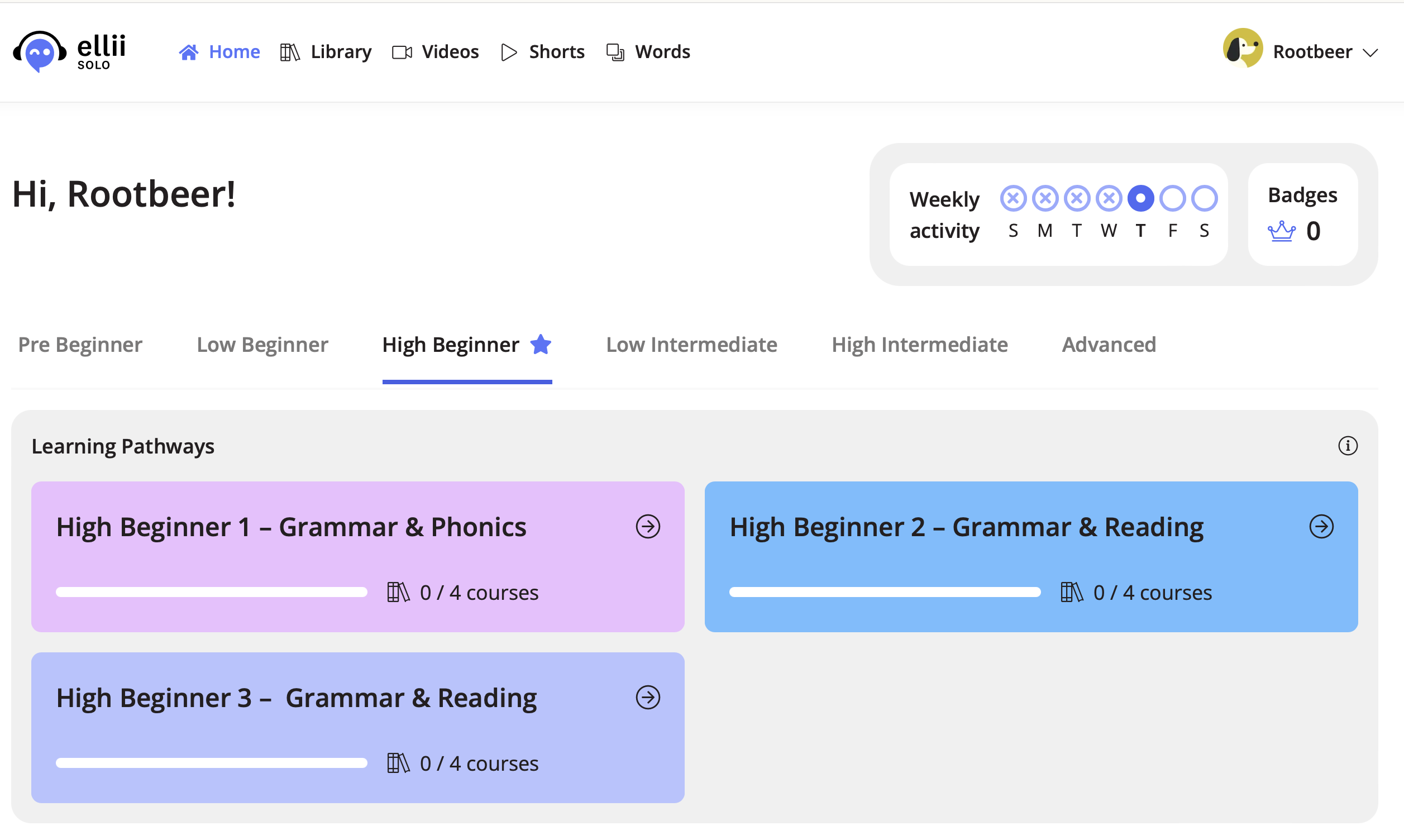Screen dimensions: 1404x840
Task: Switch to Advanced tab
Action: [x=1109, y=345]
